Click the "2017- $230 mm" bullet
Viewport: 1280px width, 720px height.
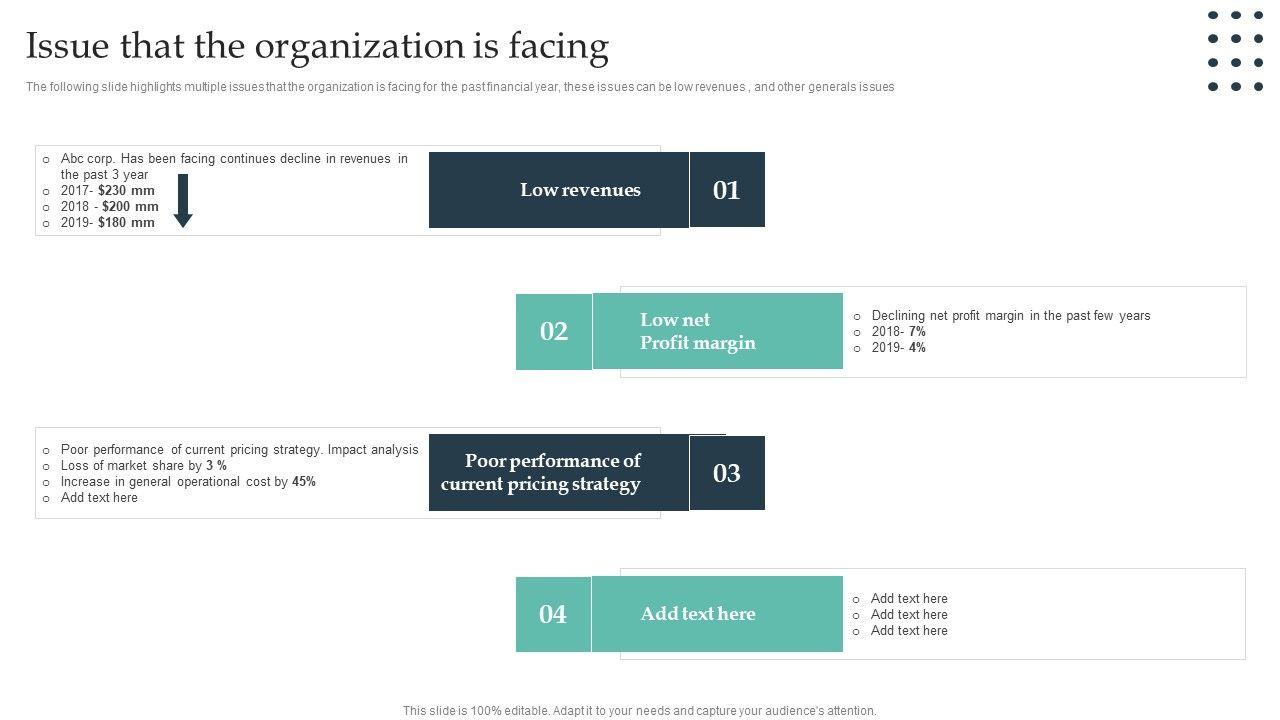(x=108, y=190)
